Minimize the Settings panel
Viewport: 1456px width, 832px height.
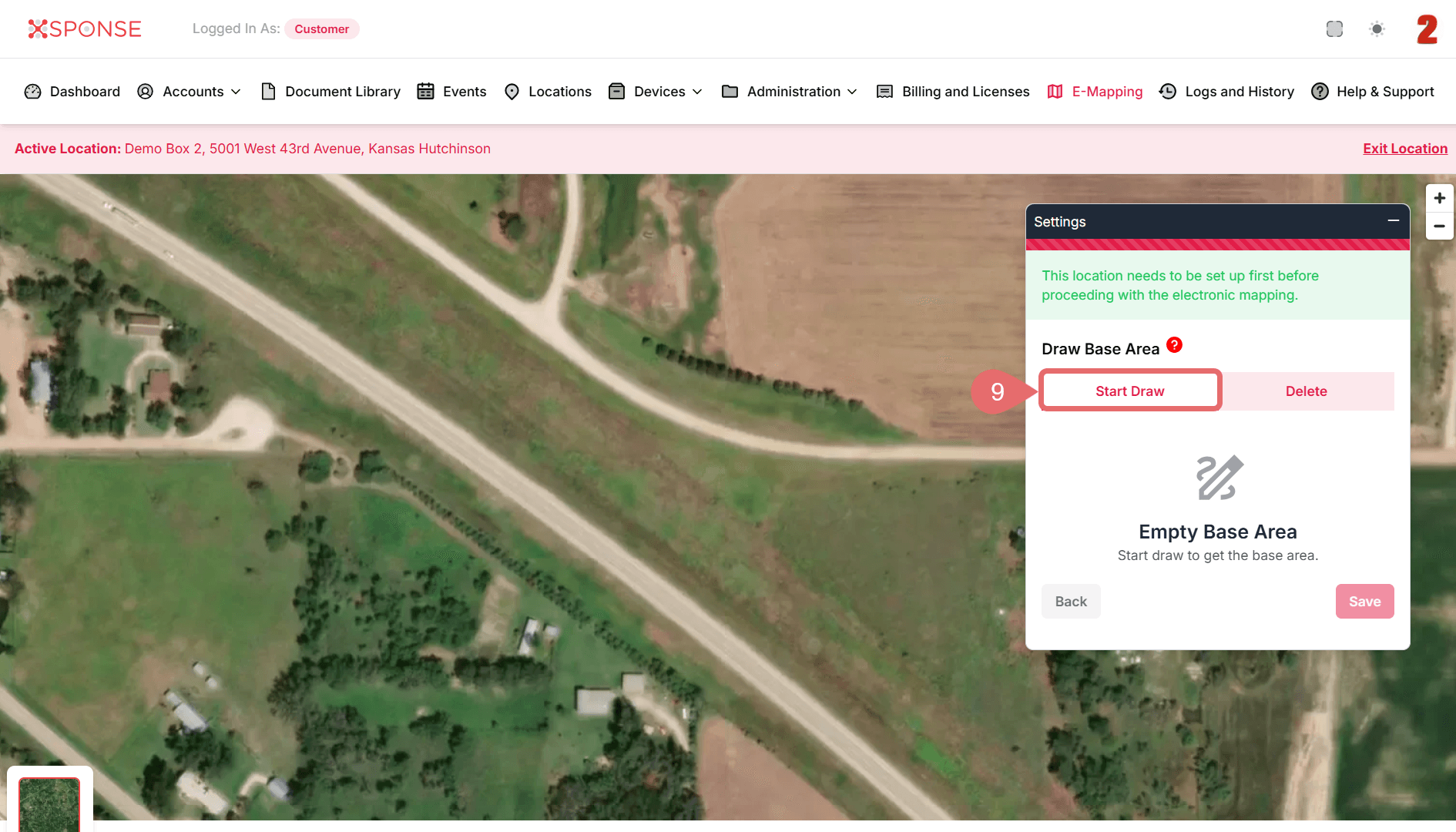tap(1393, 221)
